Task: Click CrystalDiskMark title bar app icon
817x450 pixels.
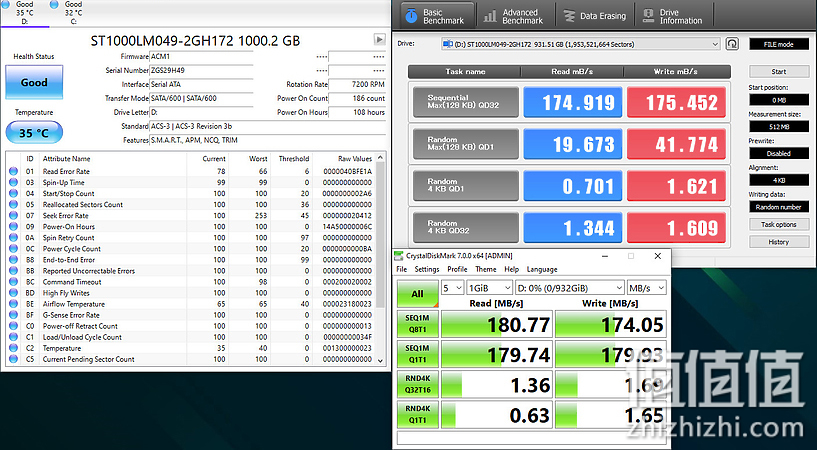Action: (399, 256)
